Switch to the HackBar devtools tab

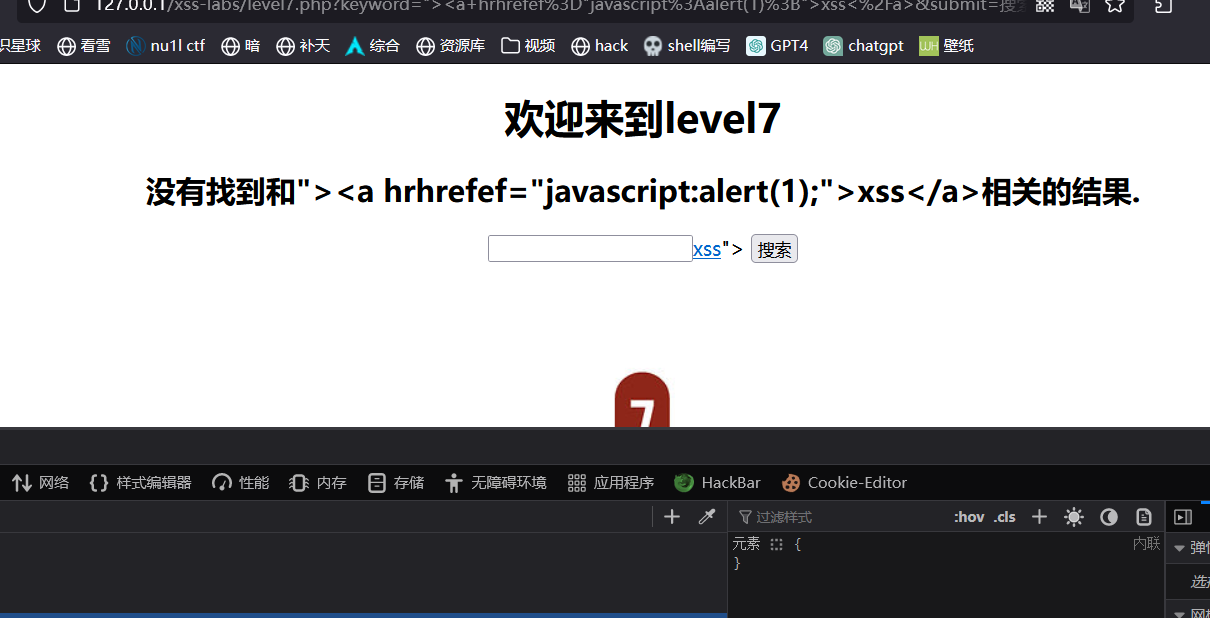tap(718, 483)
